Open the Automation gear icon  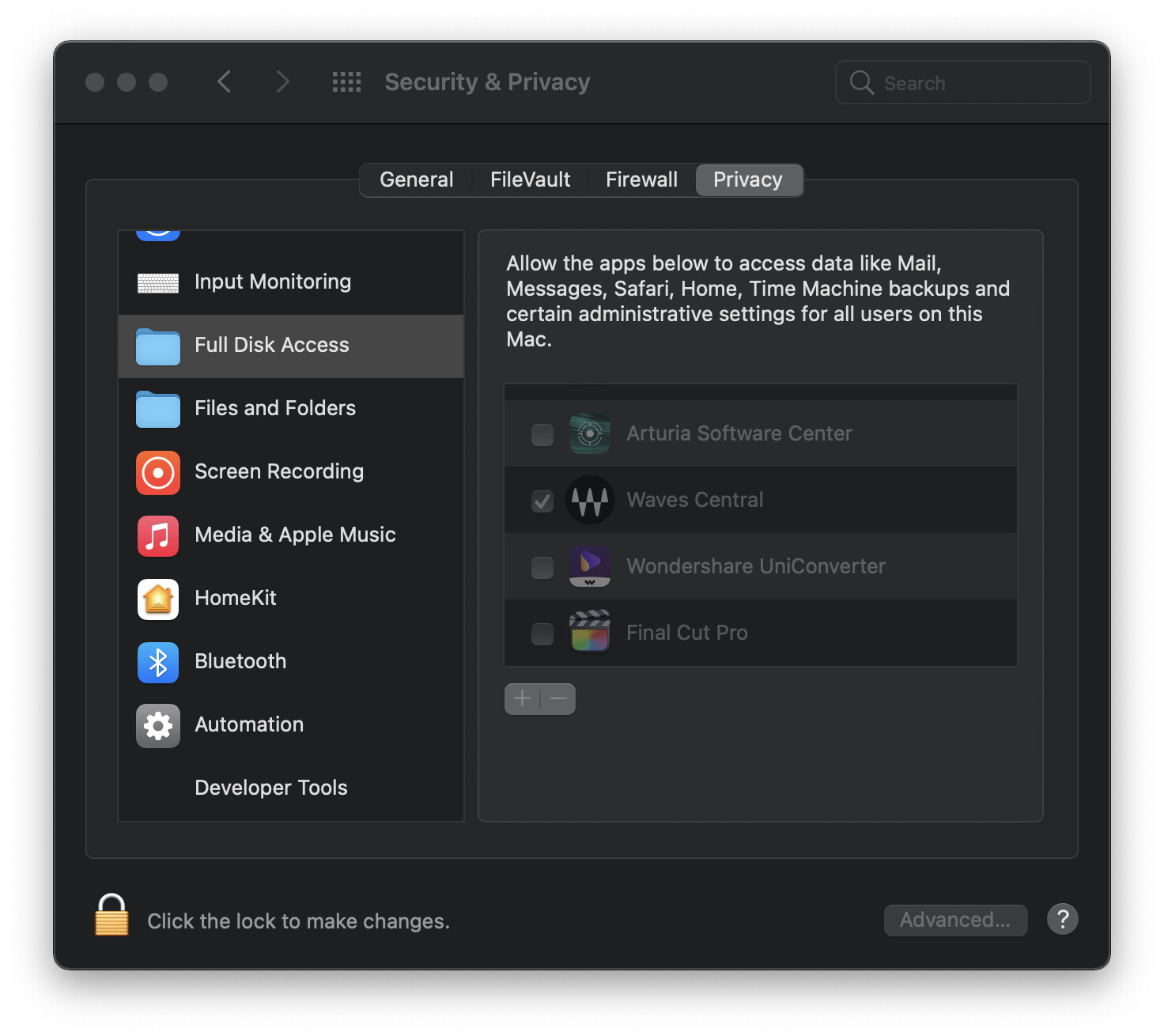tap(157, 725)
